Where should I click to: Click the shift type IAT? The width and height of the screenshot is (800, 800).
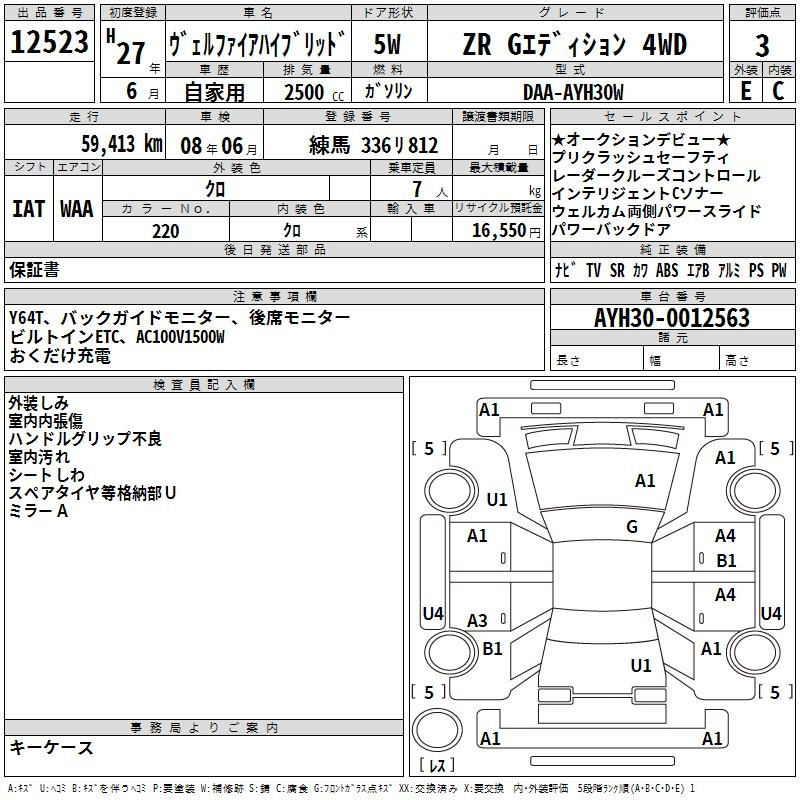click(x=29, y=209)
